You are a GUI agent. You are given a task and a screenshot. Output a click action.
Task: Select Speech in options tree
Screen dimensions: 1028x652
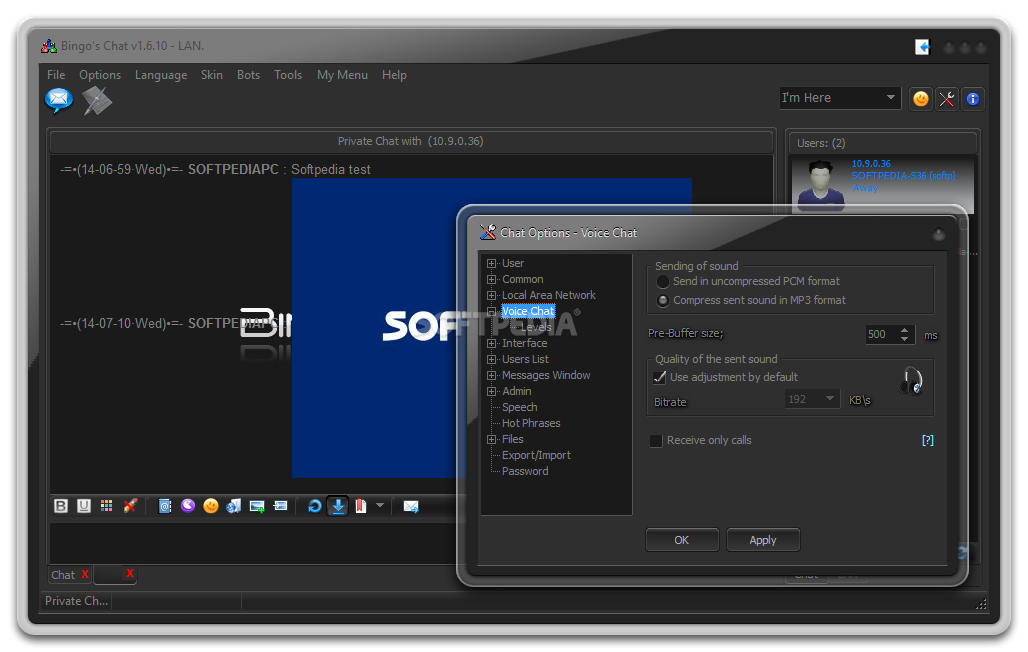[x=520, y=407]
